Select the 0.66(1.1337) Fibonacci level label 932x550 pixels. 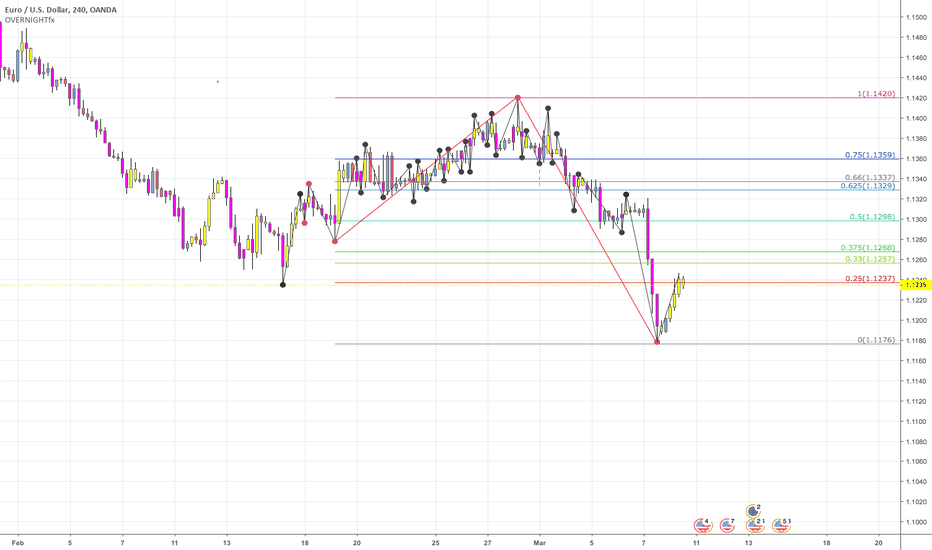pyautogui.click(x=870, y=177)
